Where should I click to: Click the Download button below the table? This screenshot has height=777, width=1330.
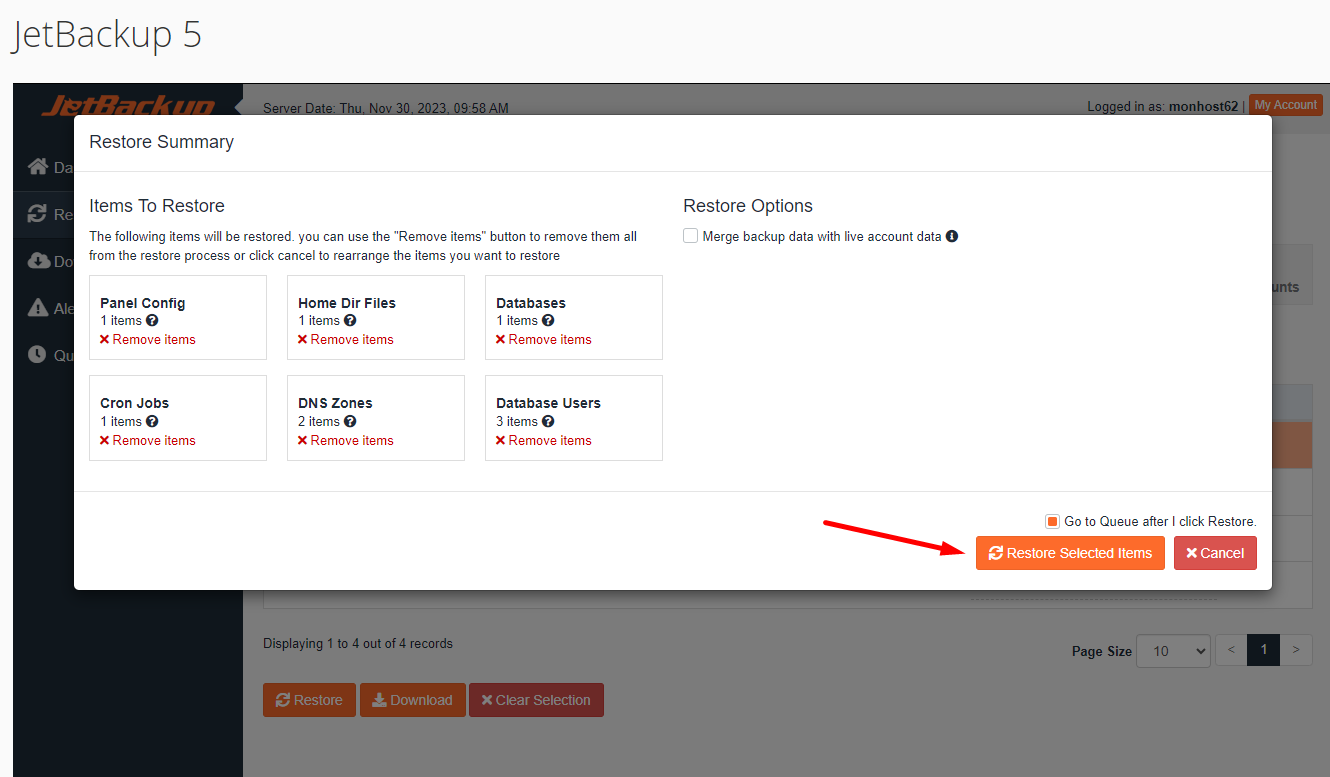tap(412, 700)
